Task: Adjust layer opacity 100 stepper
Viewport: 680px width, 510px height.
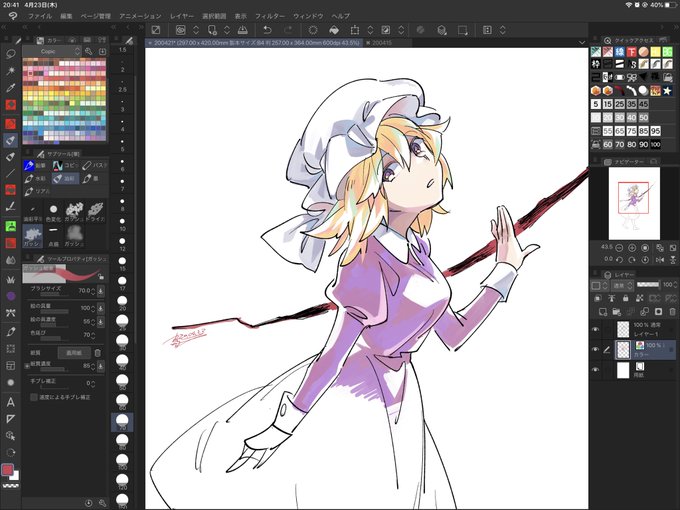Action: pos(675,284)
